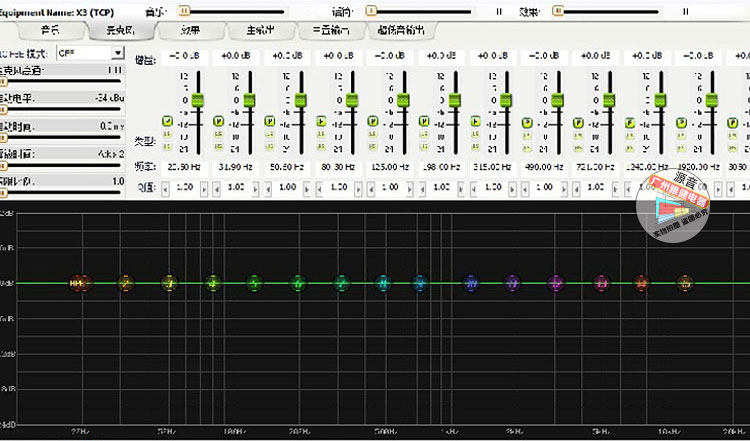Screen dimensions: 750x441
Task: Select the peaking (P) filter type for the 490.00 Hz band
Action: click(x=527, y=122)
